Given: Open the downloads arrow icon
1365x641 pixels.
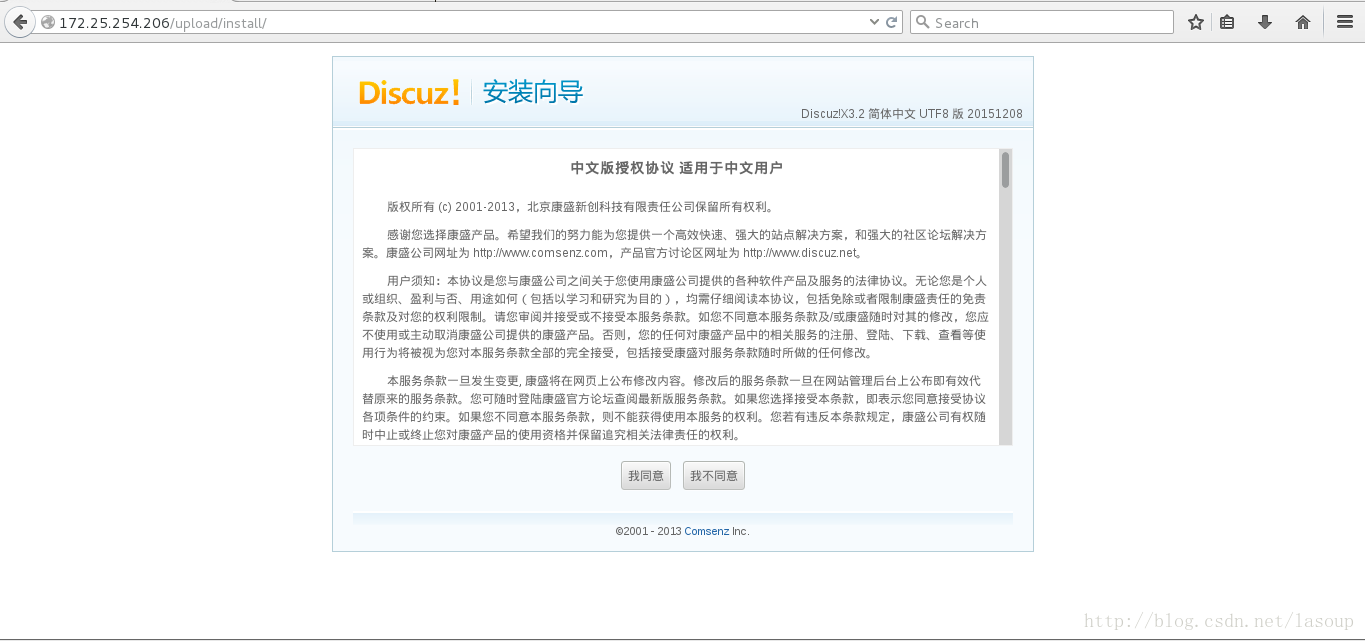Looking at the screenshot, I should click(1265, 22).
